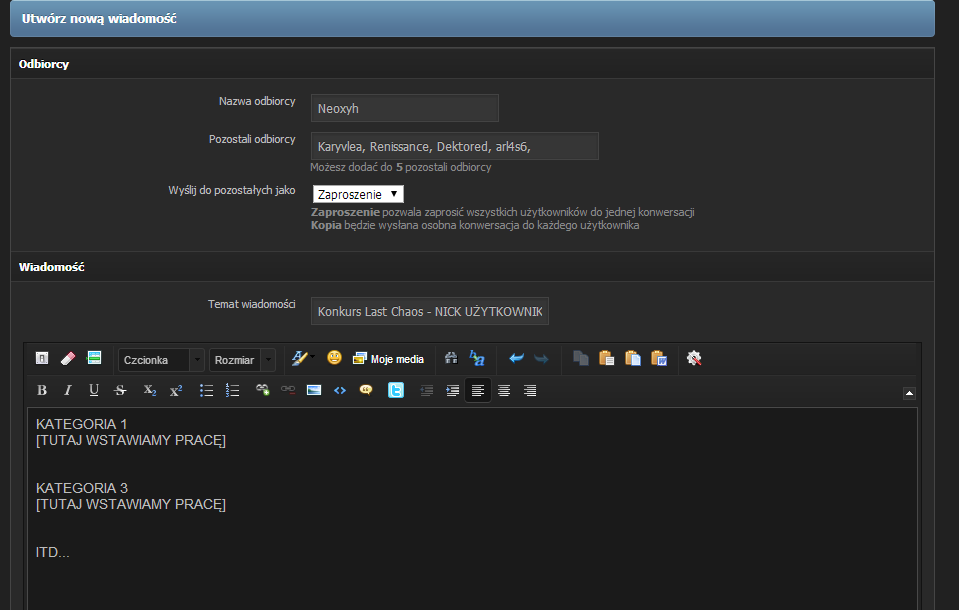Screen dimensions: 959x610
Task: Click the first TUTAJ WSTAWIAMY PRACĘ line under KATEGORIA 1
Action: point(131,441)
